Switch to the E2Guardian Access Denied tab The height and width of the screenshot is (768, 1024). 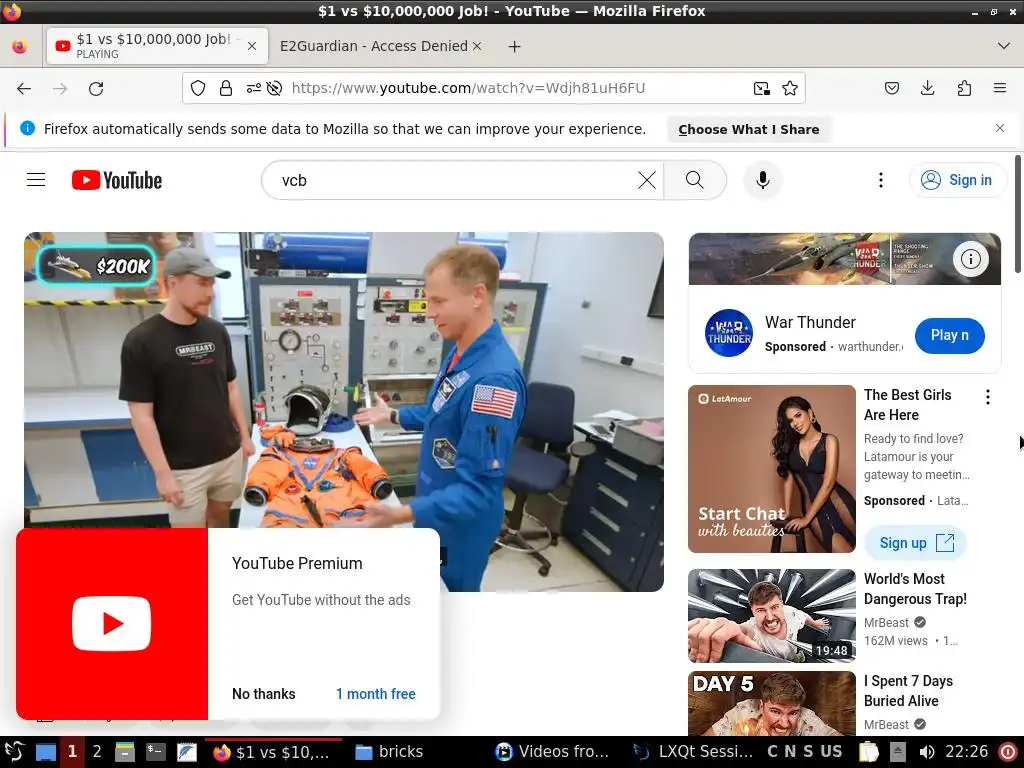pos(374,46)
